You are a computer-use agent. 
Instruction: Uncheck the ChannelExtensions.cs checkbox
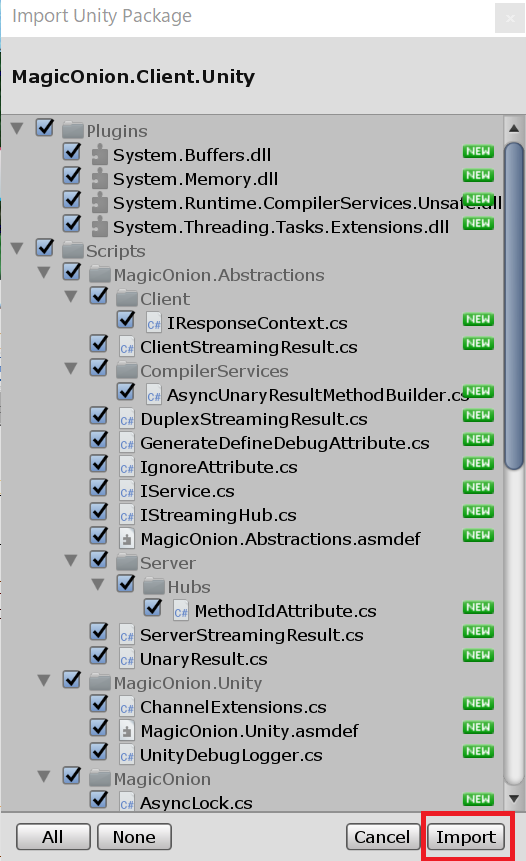coord(98,705)
